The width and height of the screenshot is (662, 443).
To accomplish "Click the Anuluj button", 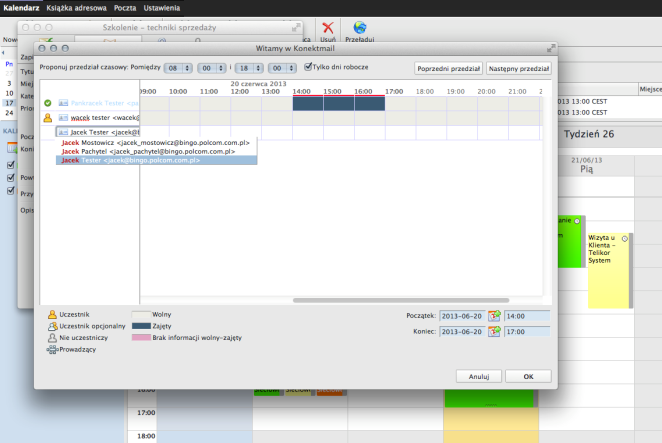I will [479, 376].
